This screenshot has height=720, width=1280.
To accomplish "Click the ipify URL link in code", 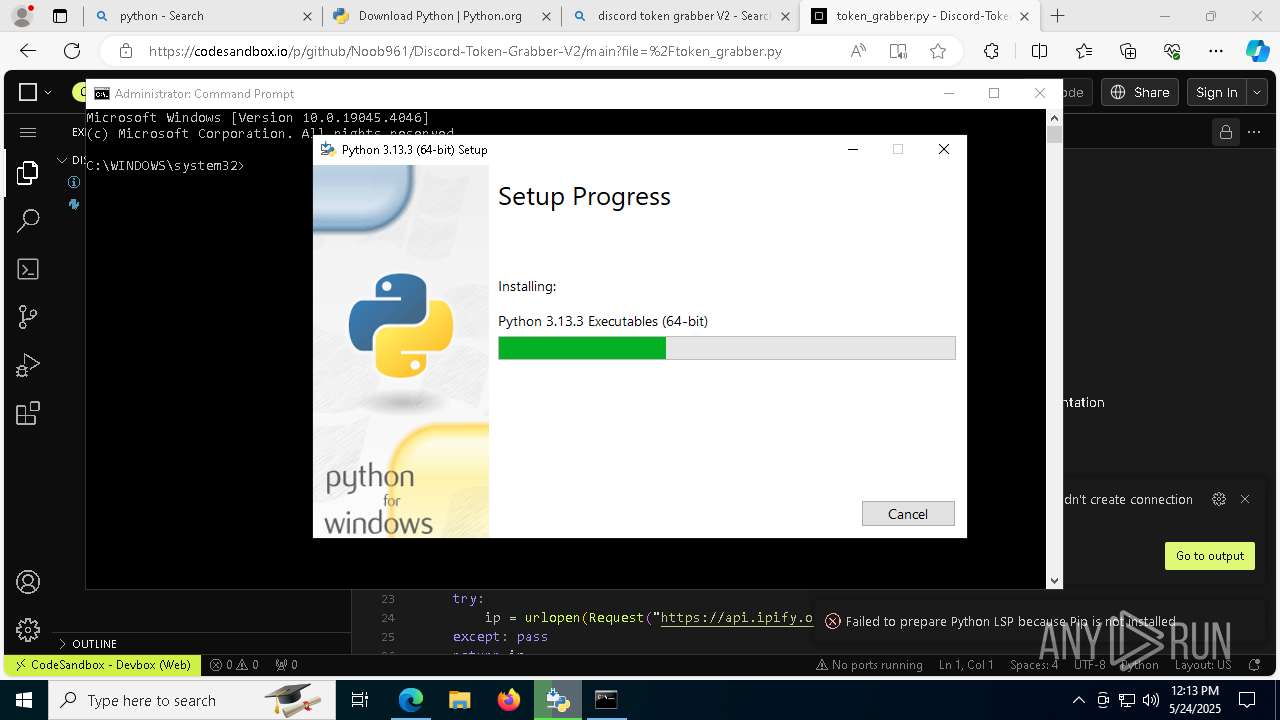I will 737,617.
